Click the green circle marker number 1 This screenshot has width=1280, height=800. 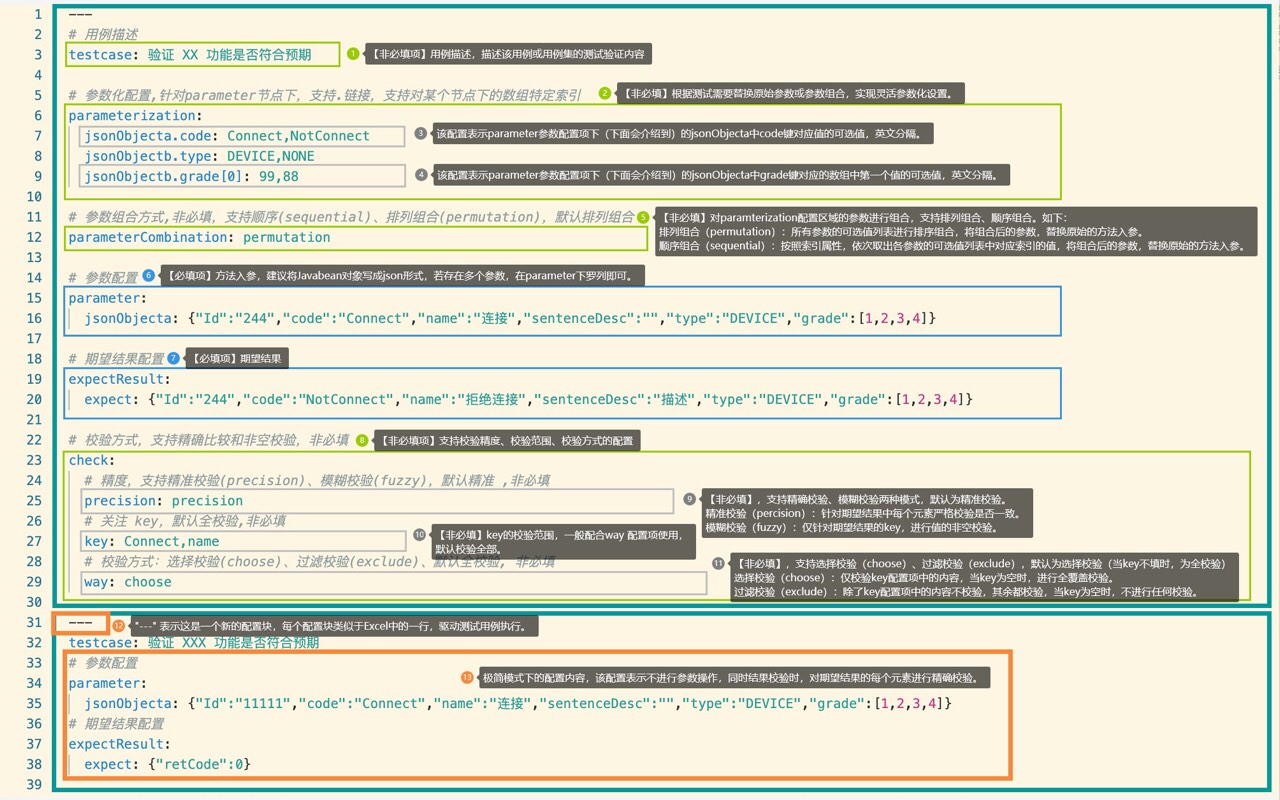[353, 54]
